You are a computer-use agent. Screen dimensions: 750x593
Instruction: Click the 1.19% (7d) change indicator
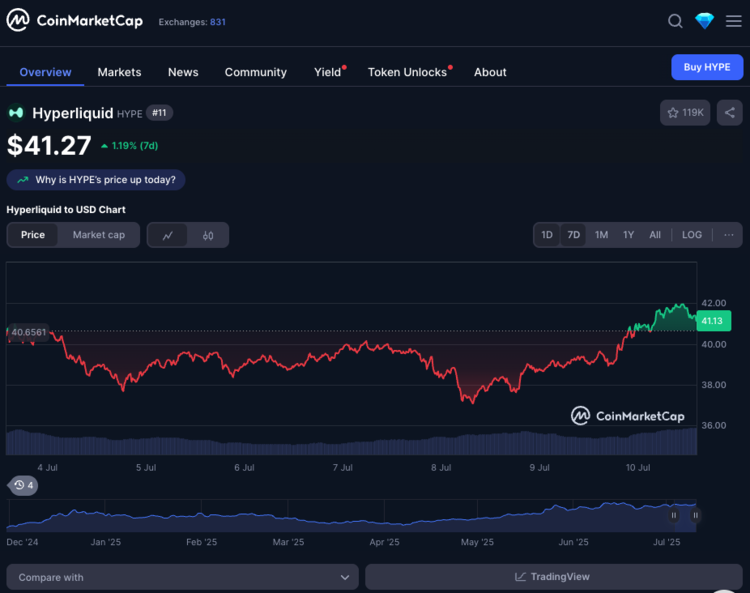[129, 146]
